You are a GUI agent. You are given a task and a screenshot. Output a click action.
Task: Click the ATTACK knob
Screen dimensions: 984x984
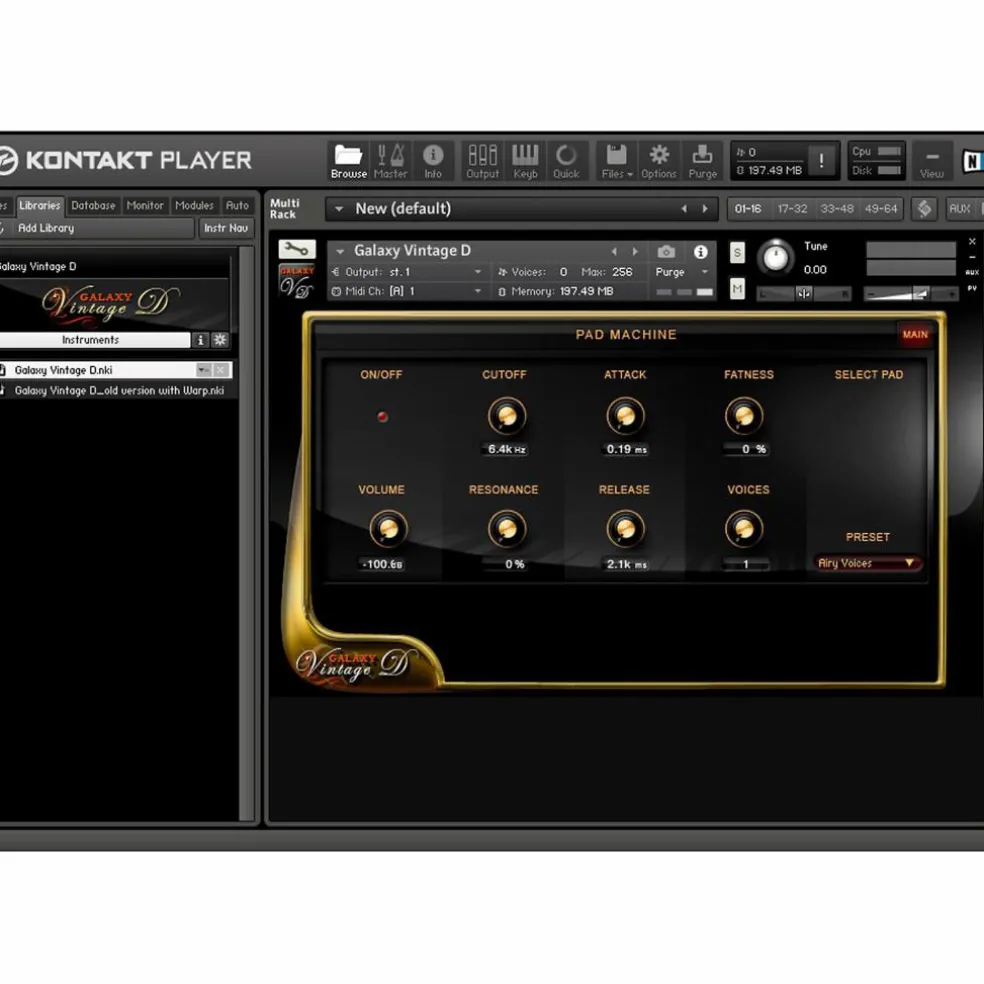tap(626, 416)
